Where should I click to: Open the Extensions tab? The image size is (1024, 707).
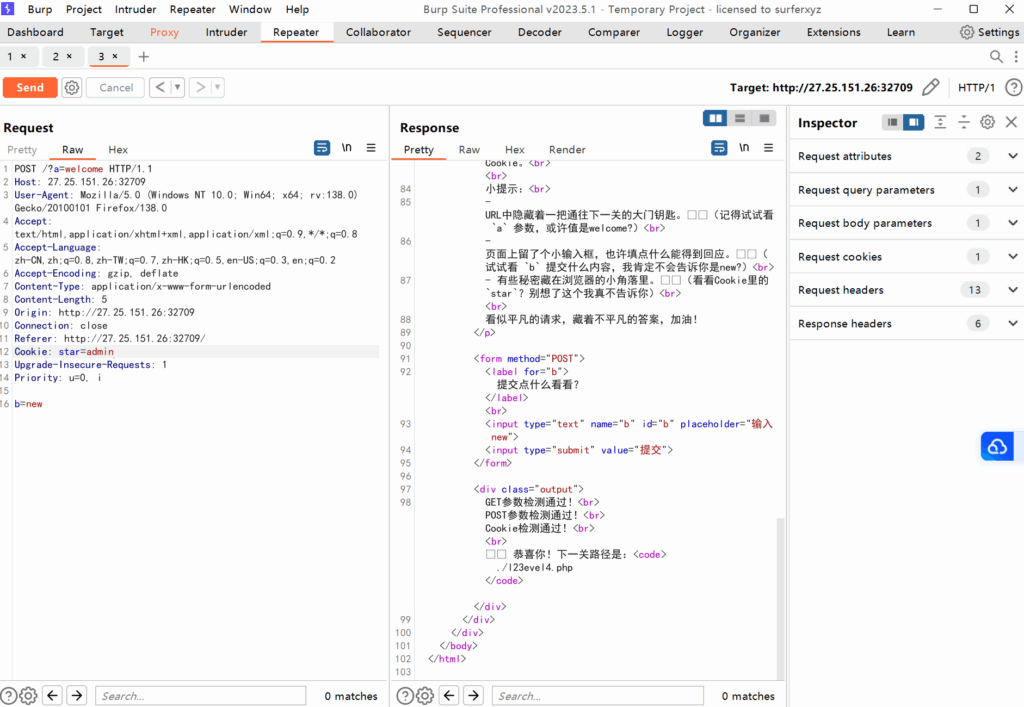point(833,32)
